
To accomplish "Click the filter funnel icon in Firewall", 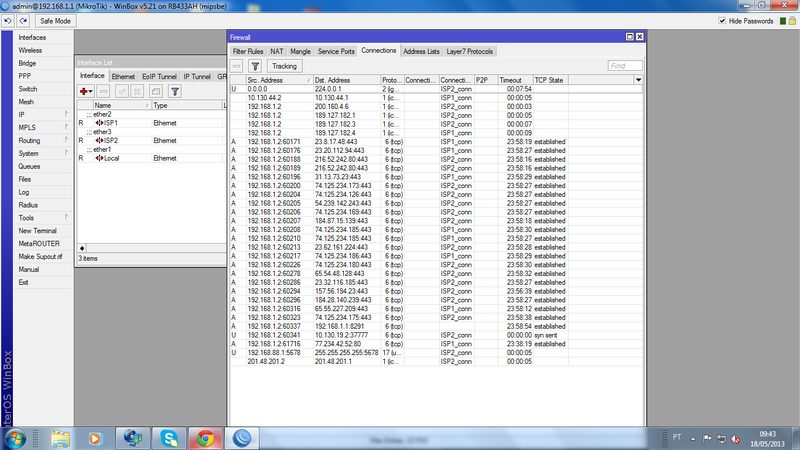I will click(x=255, y=66).
